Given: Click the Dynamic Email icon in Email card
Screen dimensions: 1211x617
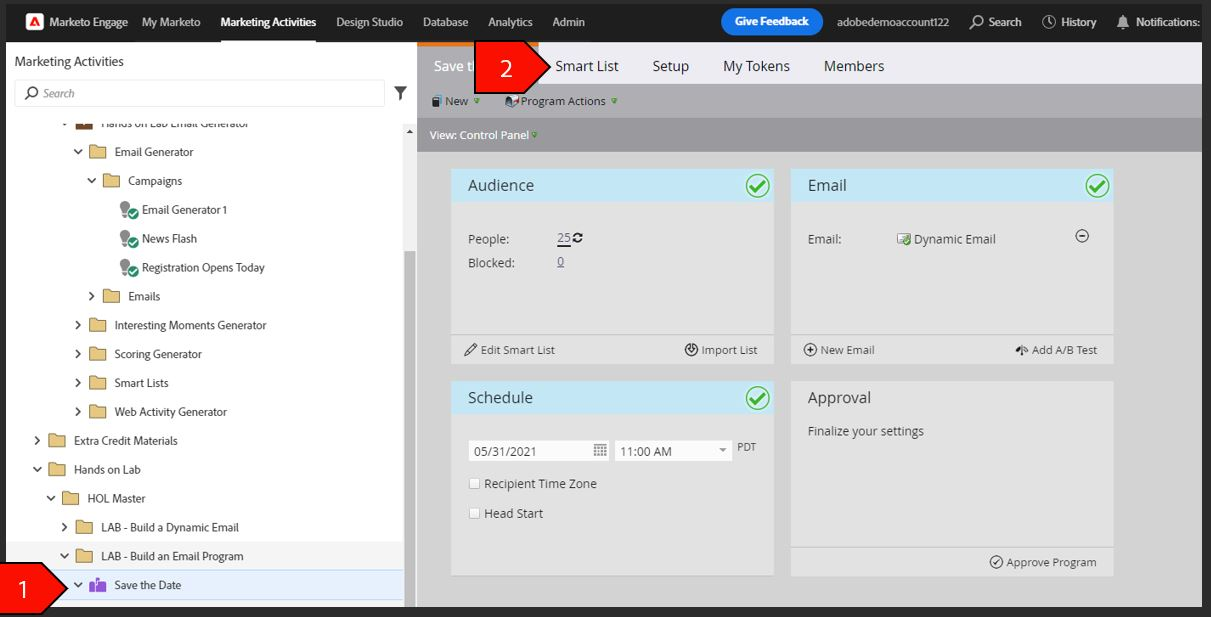Looking at the screenshot, I should [904, 240].
